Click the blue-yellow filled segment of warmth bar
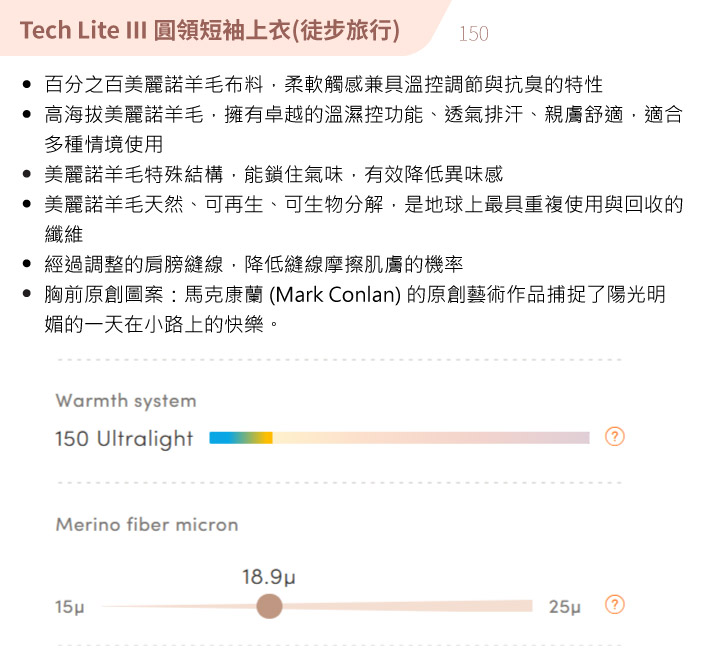Screen dimensions: 701x668 tap(241, 438)
